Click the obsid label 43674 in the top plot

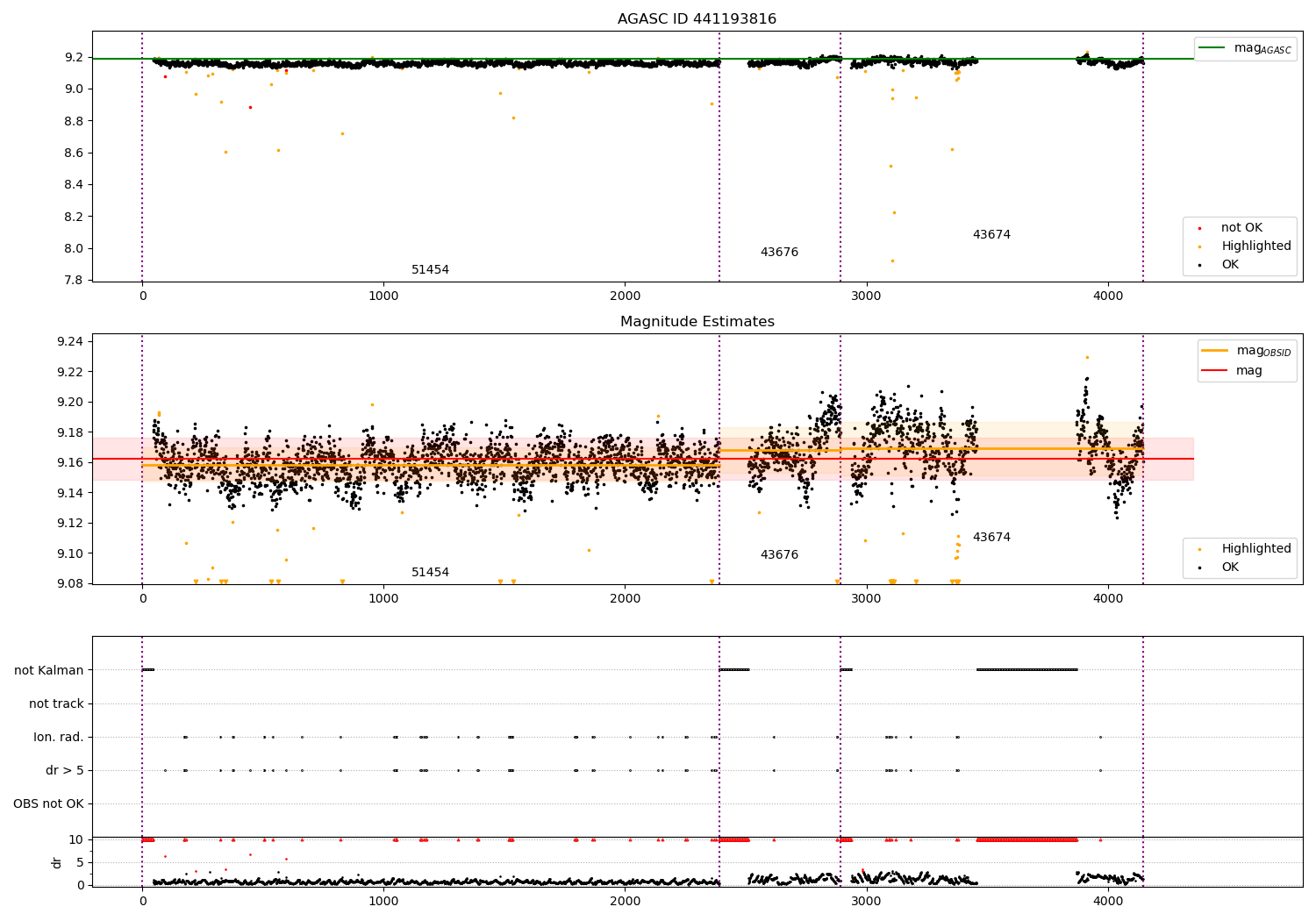point(991,235)
